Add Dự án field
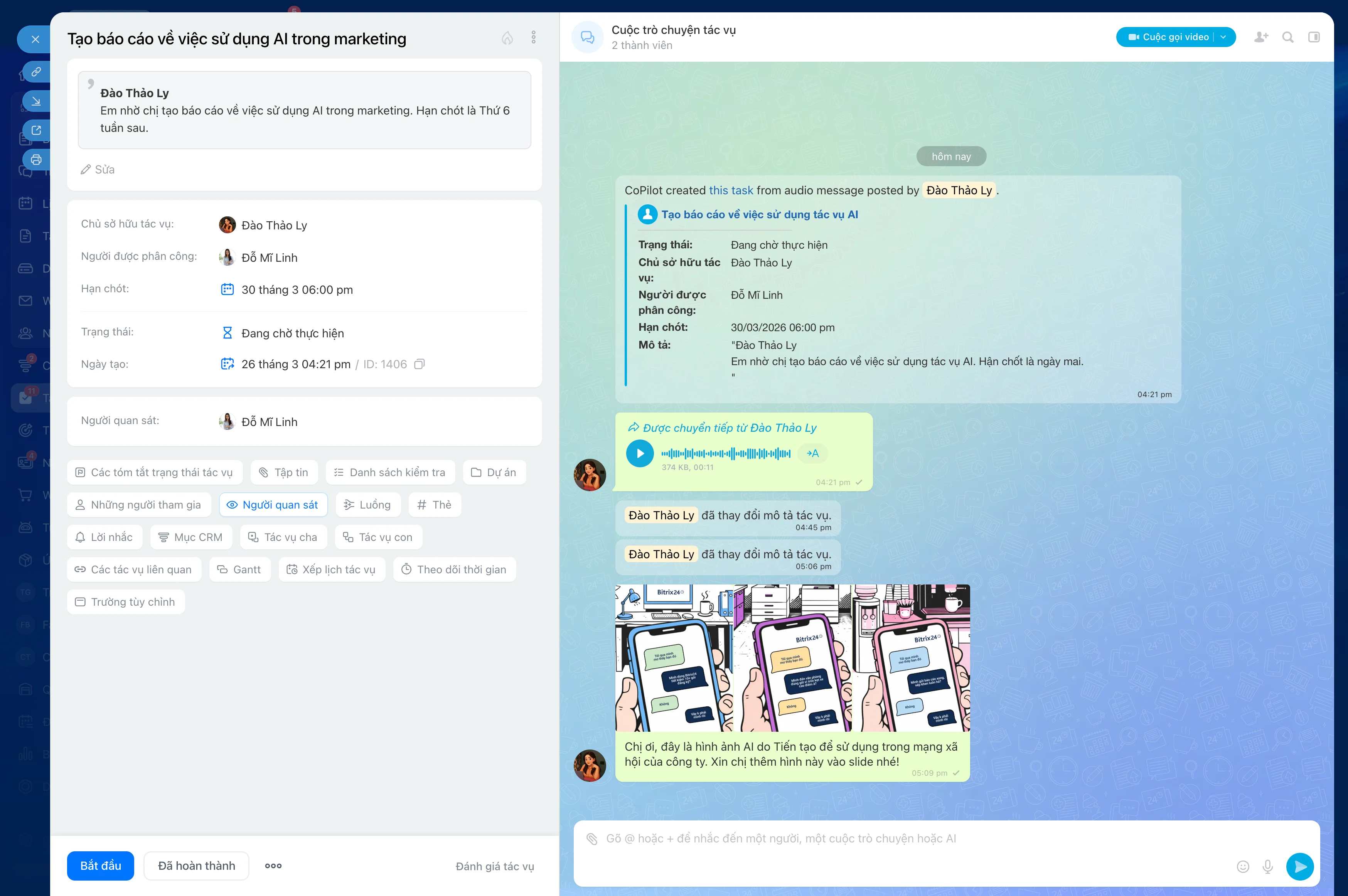The width and height of the screenshot is (1348, 896). tap(494, 473)
